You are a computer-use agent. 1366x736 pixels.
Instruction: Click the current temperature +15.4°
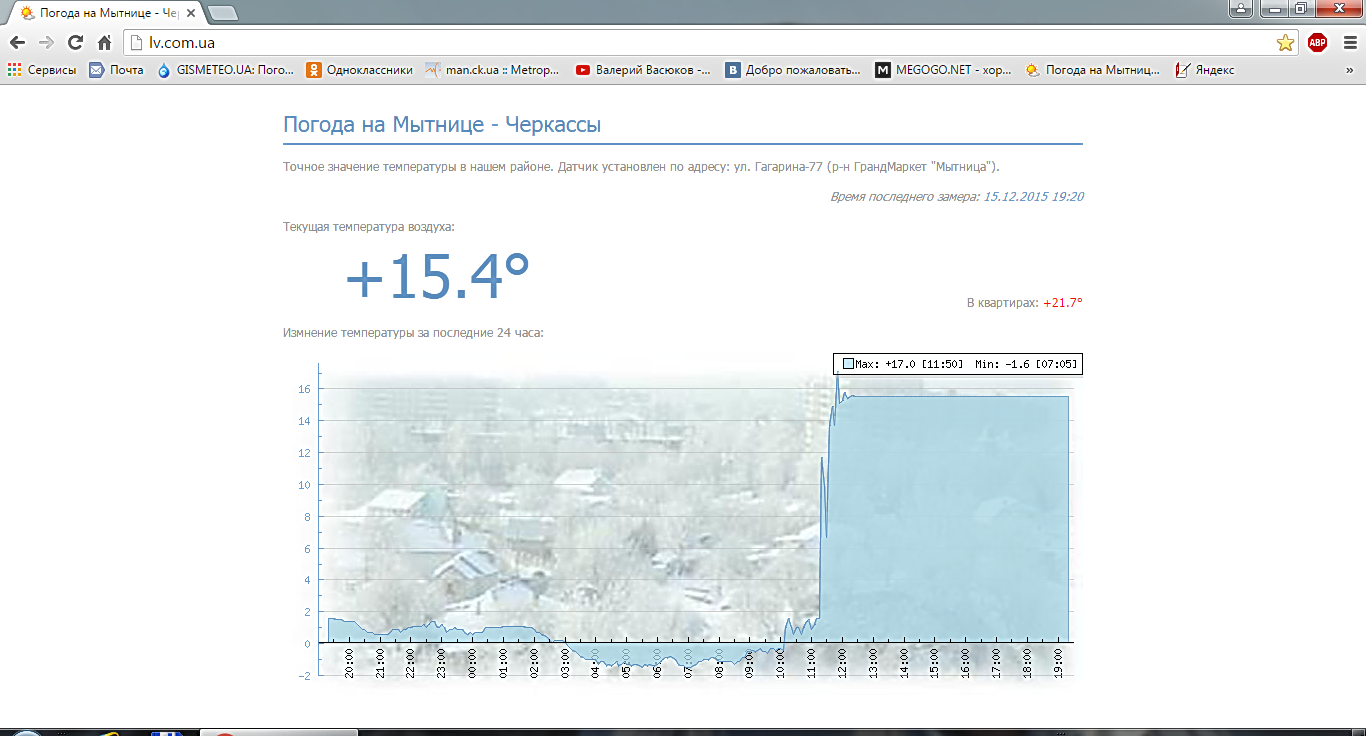[x=437, y=277]
